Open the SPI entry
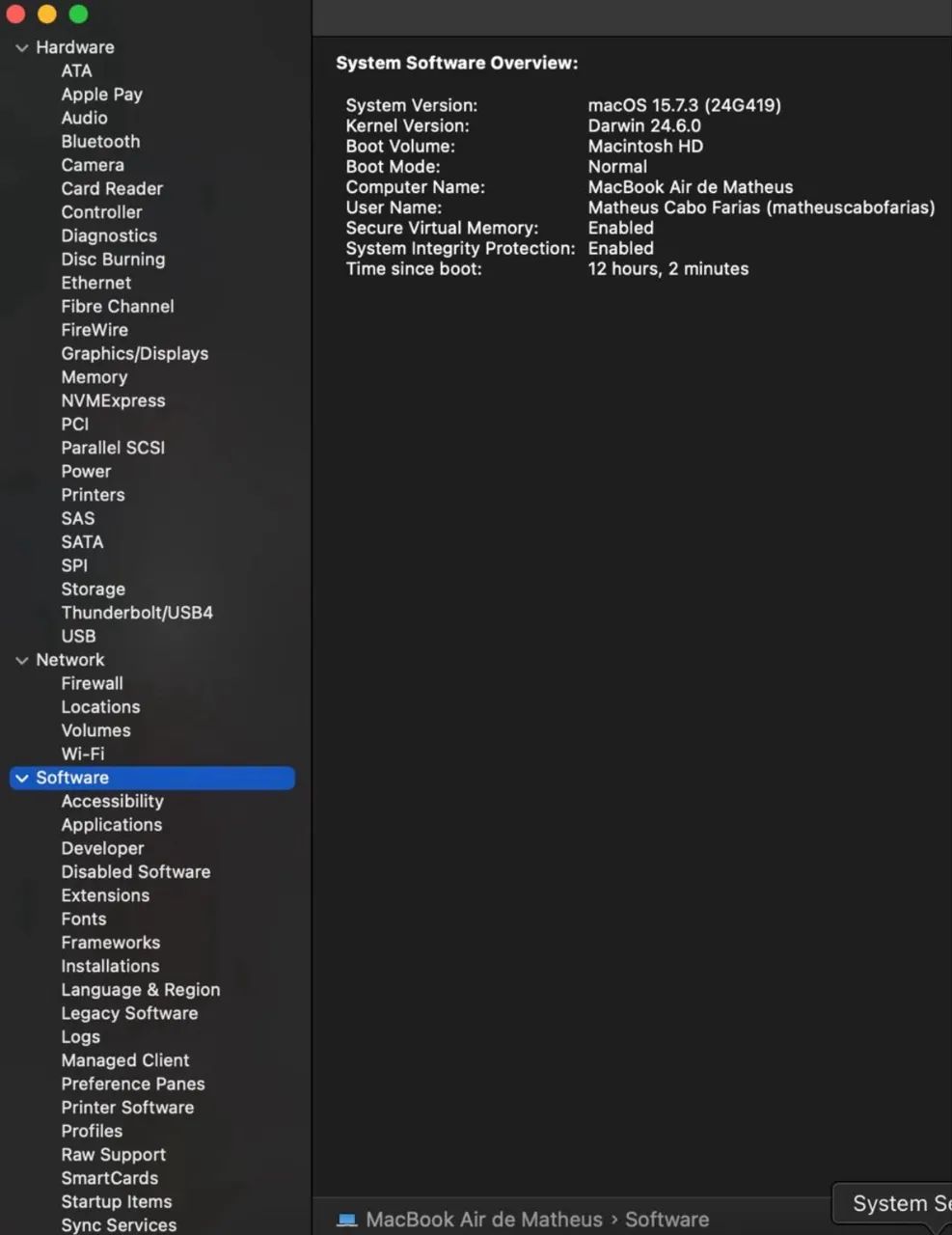 click(x=74, y=565)
